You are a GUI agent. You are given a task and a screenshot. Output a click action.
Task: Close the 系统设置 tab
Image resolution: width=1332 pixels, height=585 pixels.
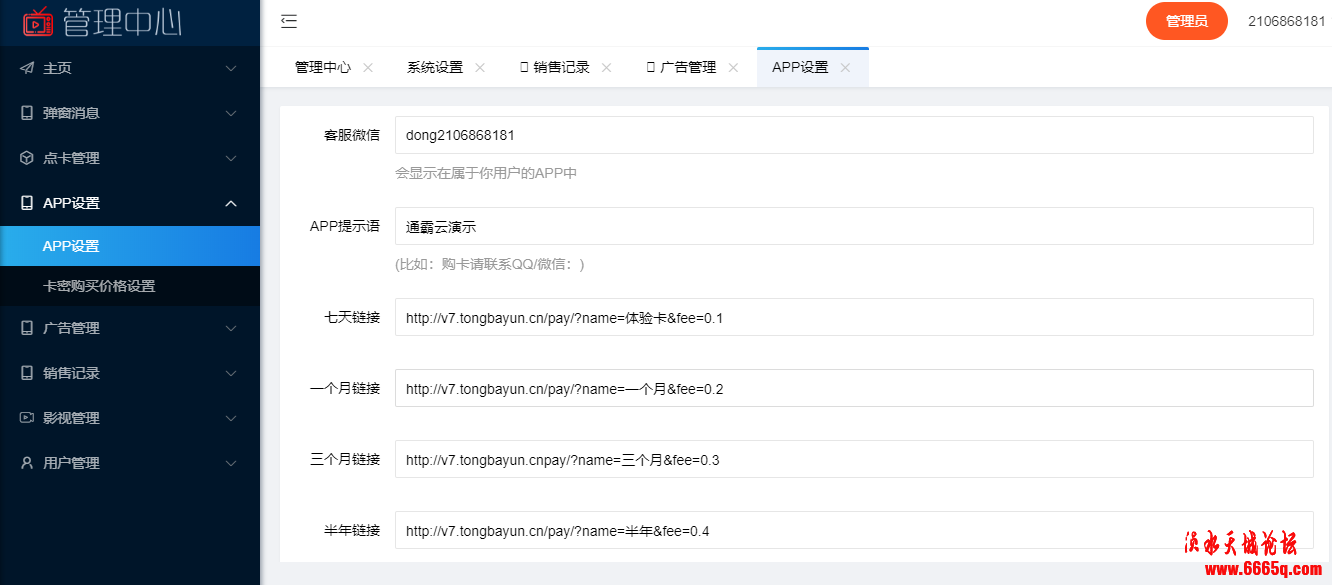[x=480, y=68]
